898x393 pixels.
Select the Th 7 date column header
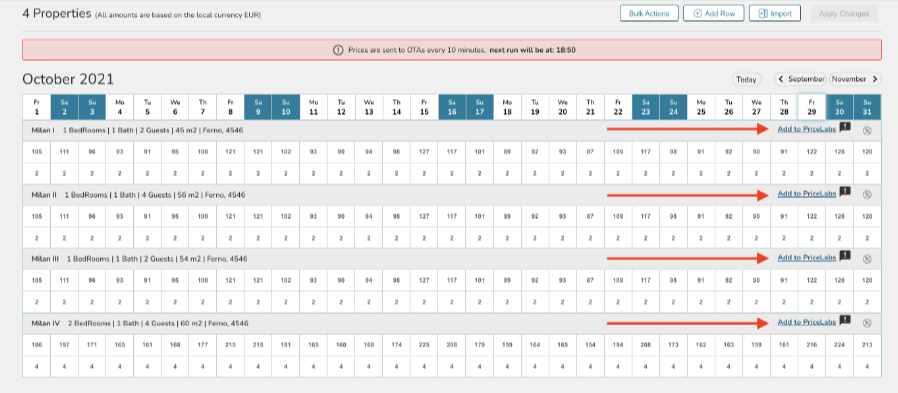[203, 107]
